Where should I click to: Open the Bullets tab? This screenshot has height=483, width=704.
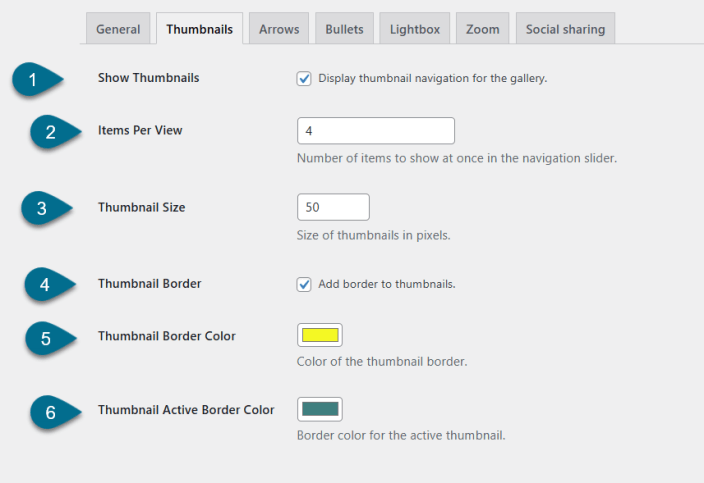point(344,29)
